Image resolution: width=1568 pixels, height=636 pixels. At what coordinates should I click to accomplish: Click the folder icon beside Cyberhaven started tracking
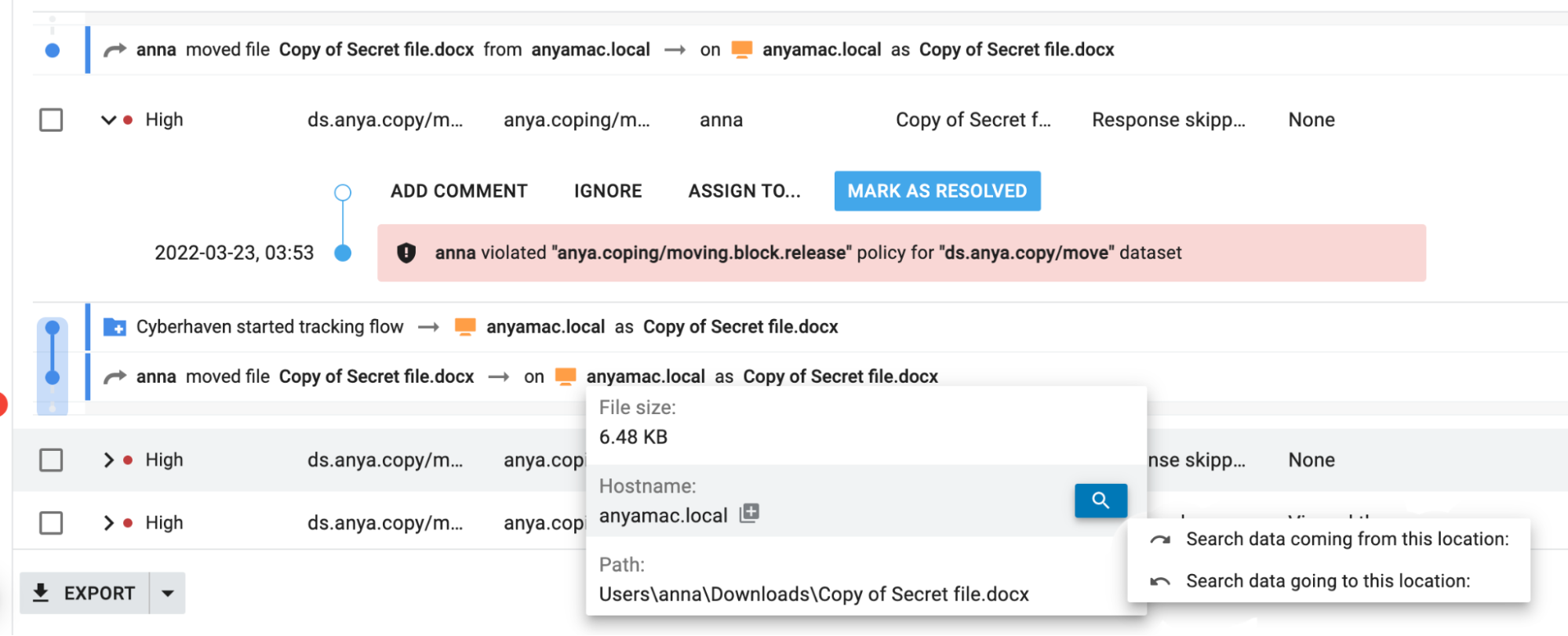115,326
